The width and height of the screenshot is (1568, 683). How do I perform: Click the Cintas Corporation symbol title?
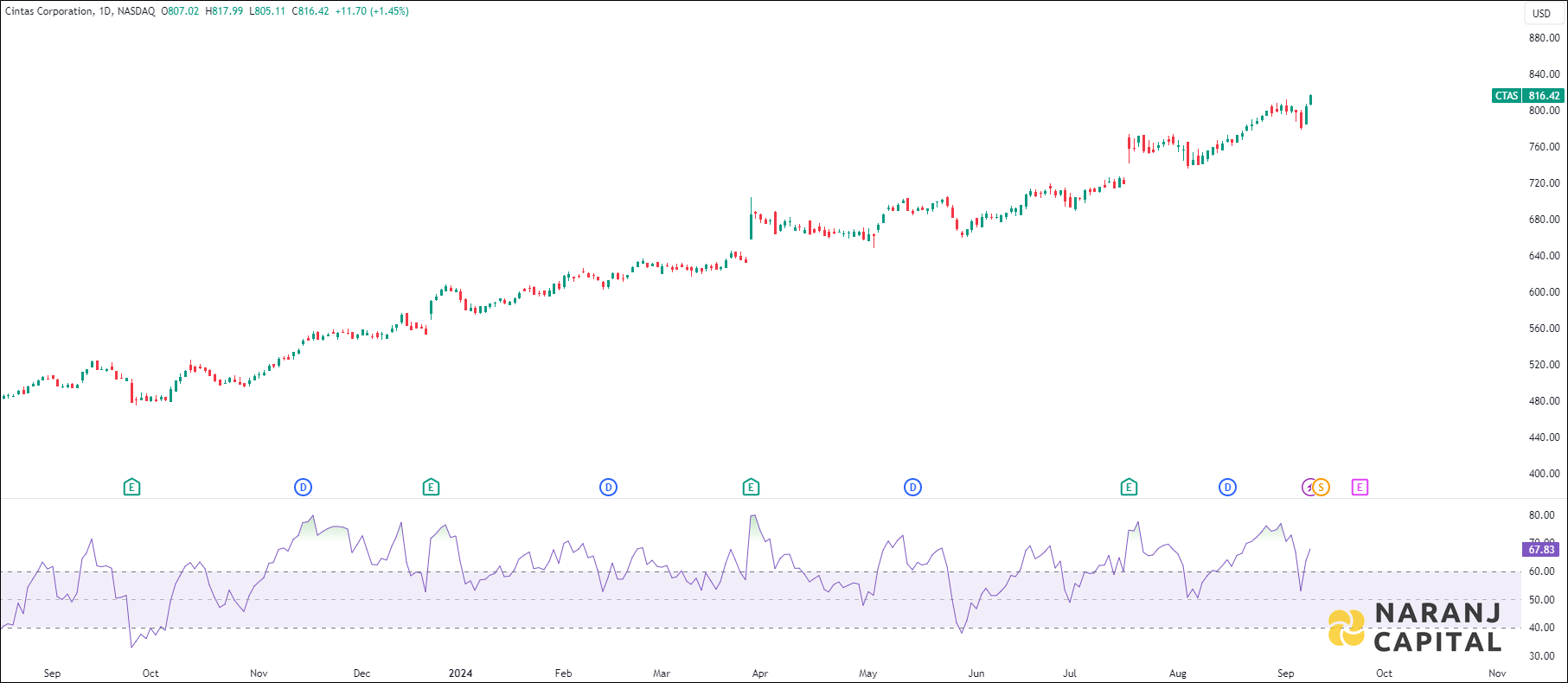point(48,11)
